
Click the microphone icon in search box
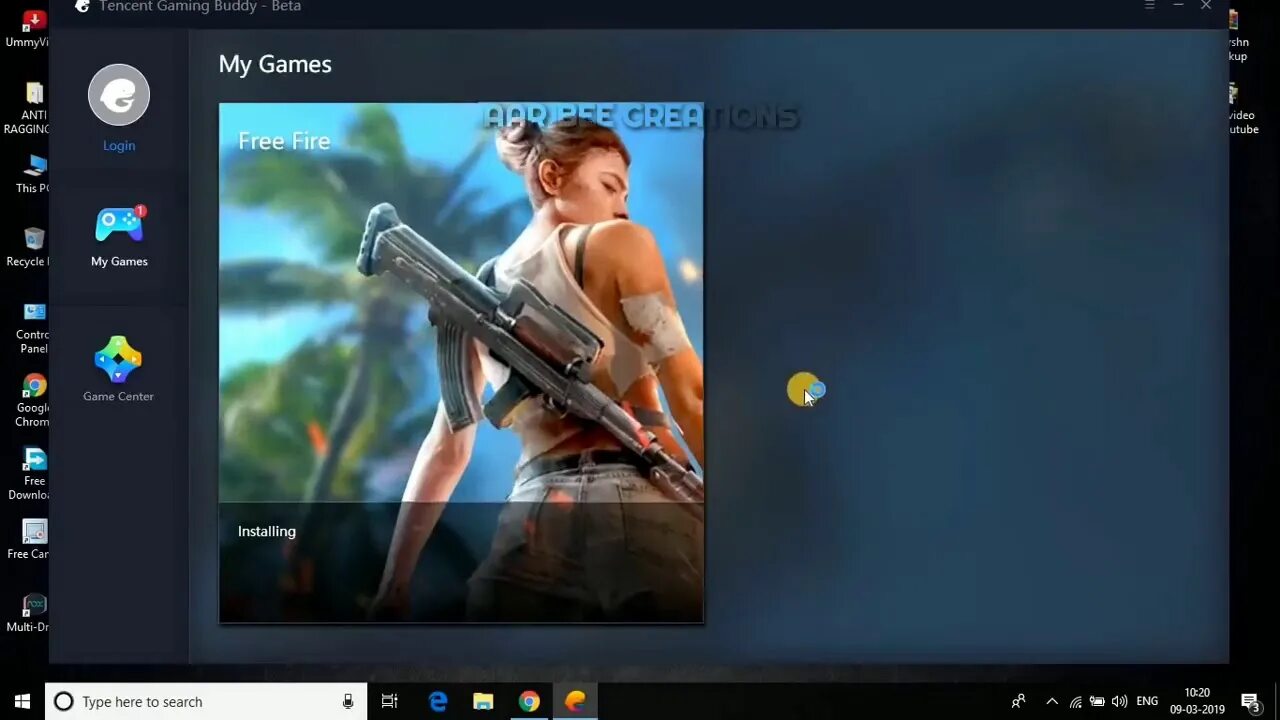[348, 701]
